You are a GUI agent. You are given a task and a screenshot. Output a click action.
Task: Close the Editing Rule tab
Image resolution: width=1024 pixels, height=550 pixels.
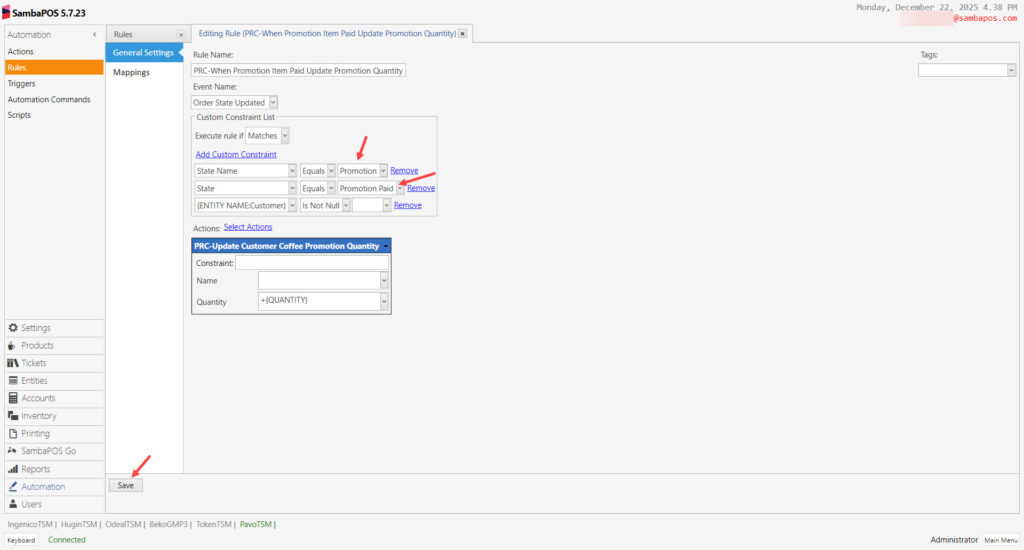[x=463, y=34]
